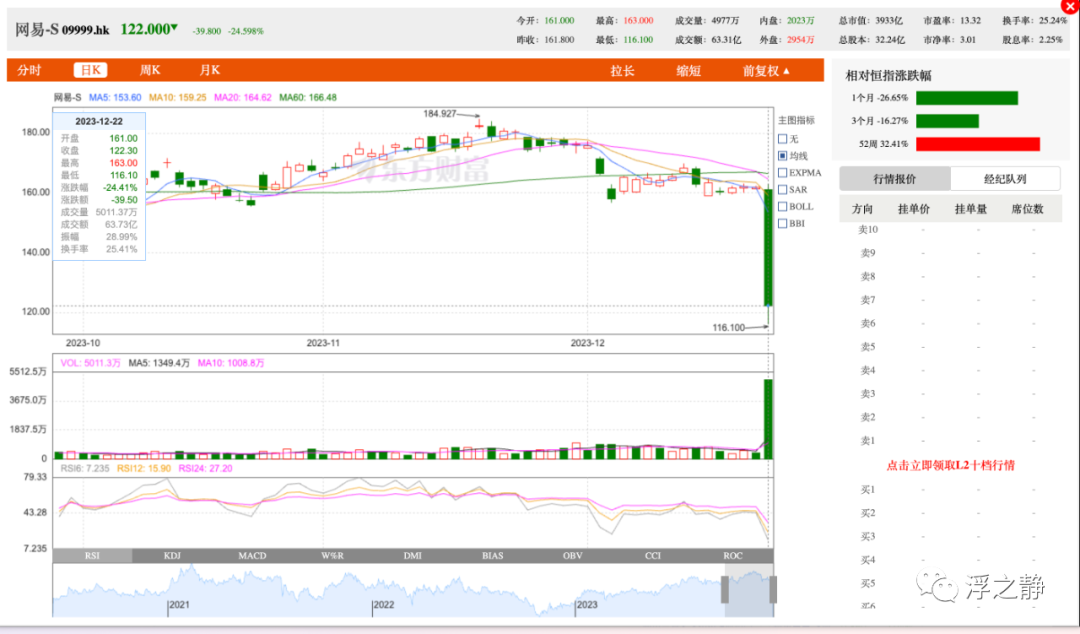Viewport: 1080px width, 634px height.
Task: Click 缩短 to shorten the chart
Action: [x=688, y=71]
